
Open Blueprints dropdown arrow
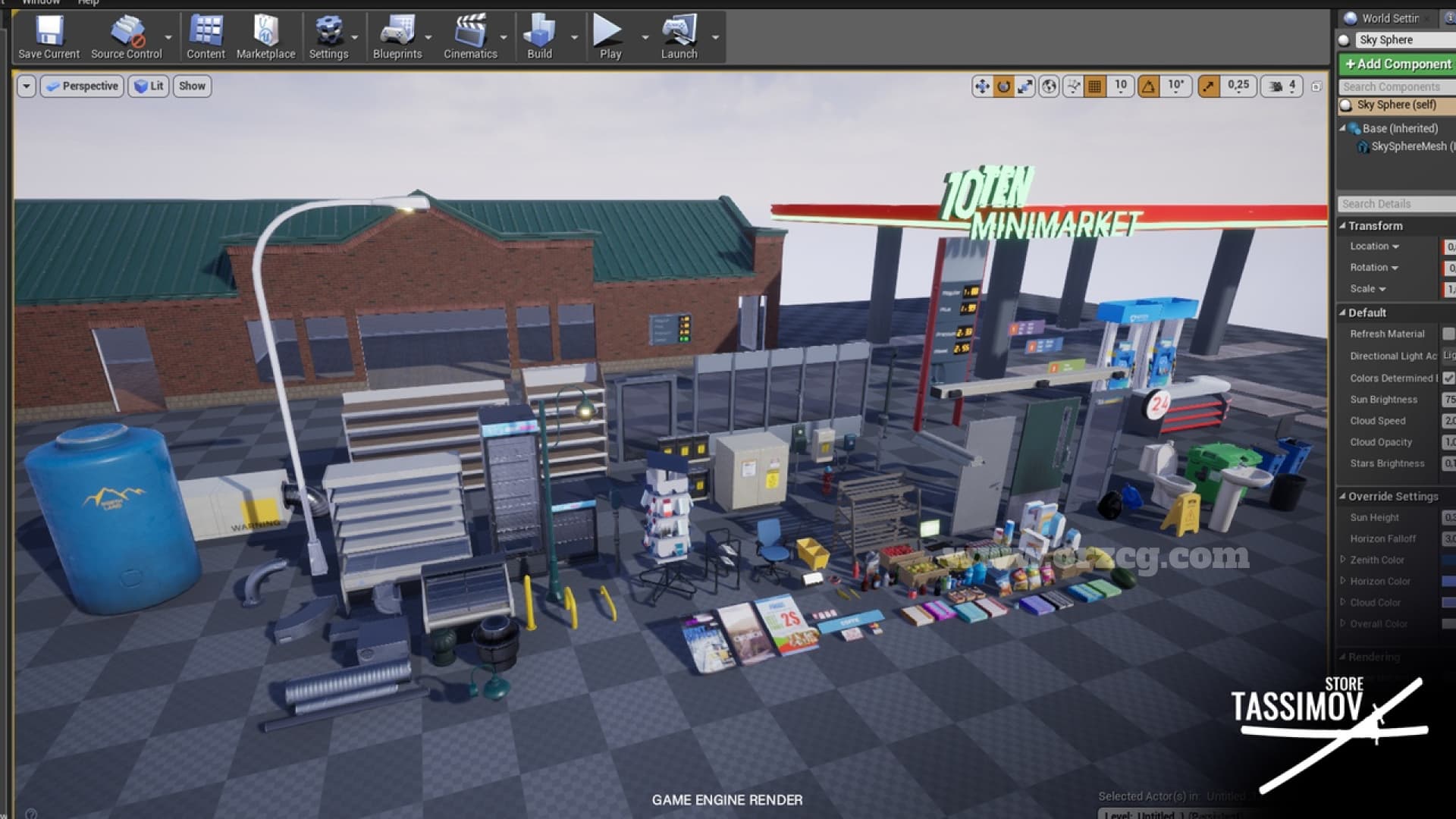pos(428,37)
